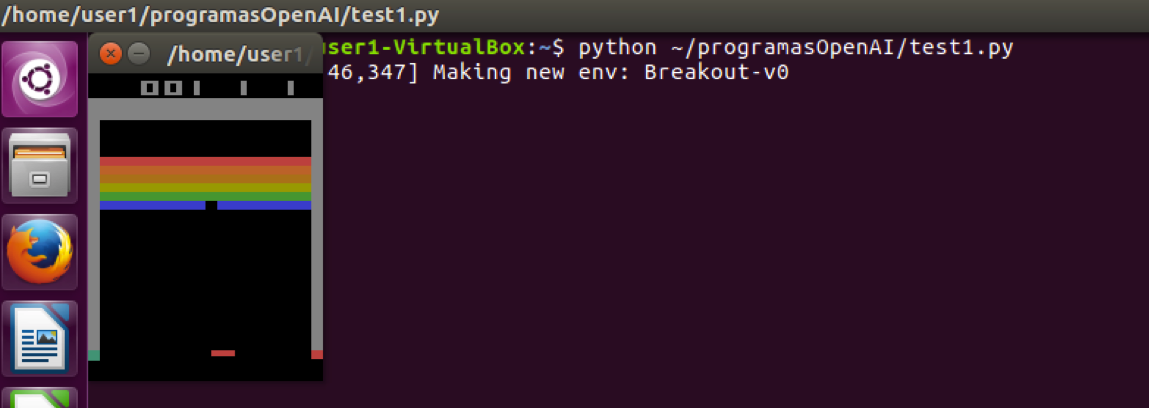
Task: Click the python test1.py command text
Action: pyautogui.click(x=796, y=47)
